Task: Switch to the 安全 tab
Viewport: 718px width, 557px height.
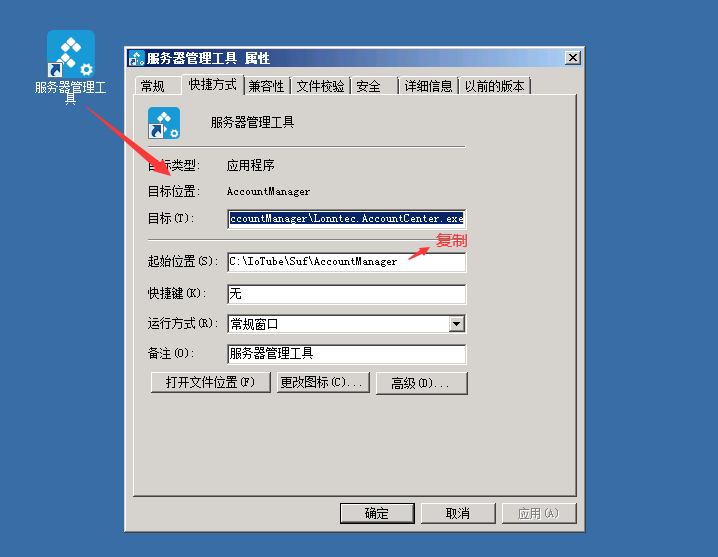Action: [369, 86]
